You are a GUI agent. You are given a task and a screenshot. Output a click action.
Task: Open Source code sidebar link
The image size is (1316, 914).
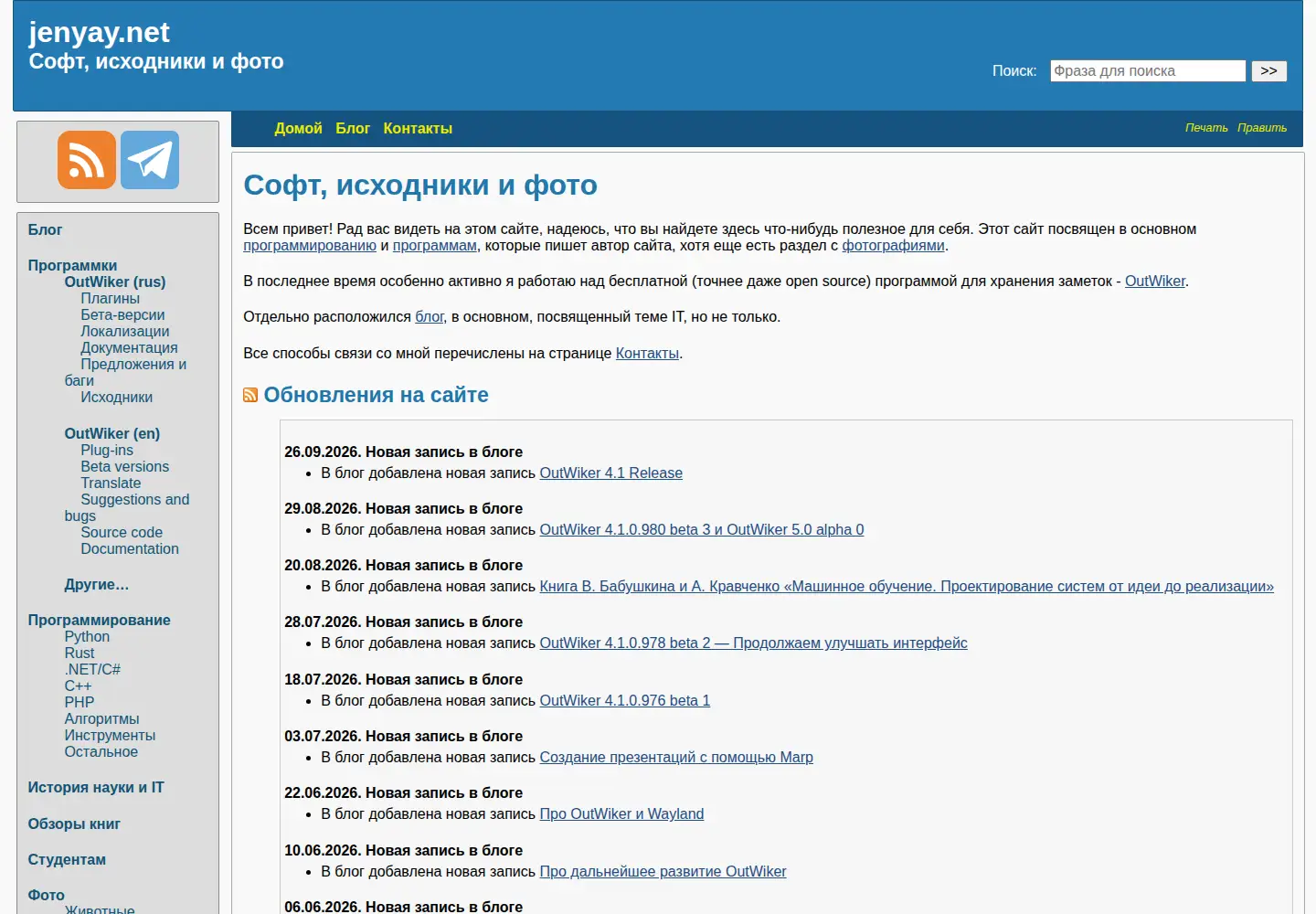coord(122,532)
